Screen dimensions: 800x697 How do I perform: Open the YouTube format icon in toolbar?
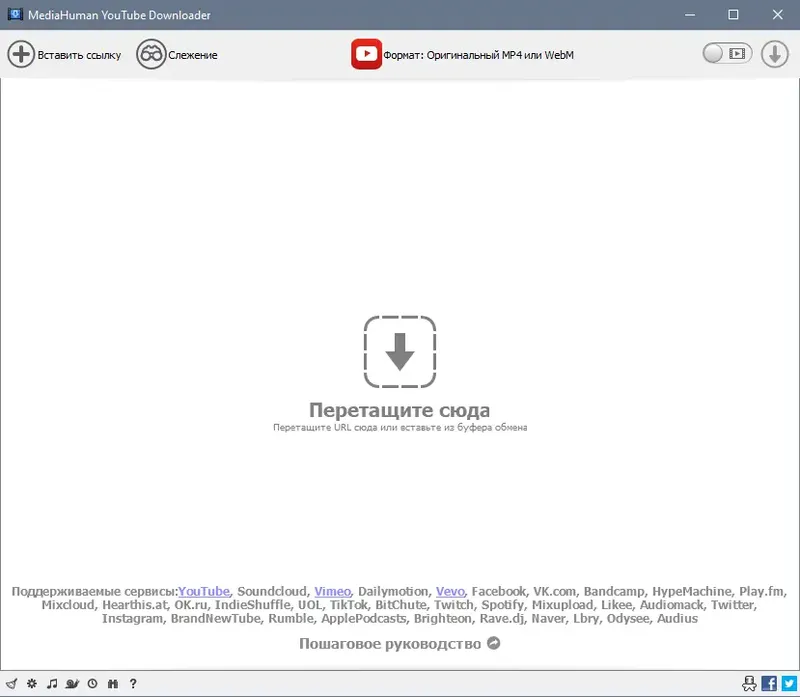366,54
